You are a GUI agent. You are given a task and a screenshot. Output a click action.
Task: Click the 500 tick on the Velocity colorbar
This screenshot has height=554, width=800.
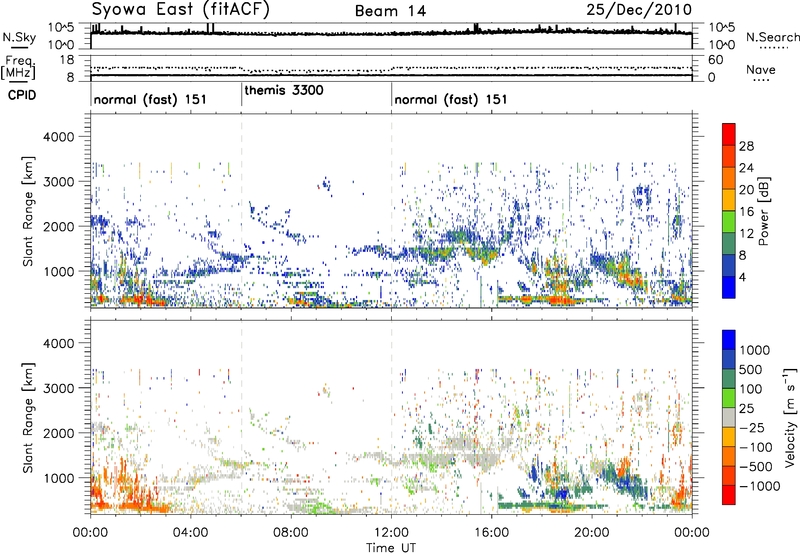click(x=751, y=369)
